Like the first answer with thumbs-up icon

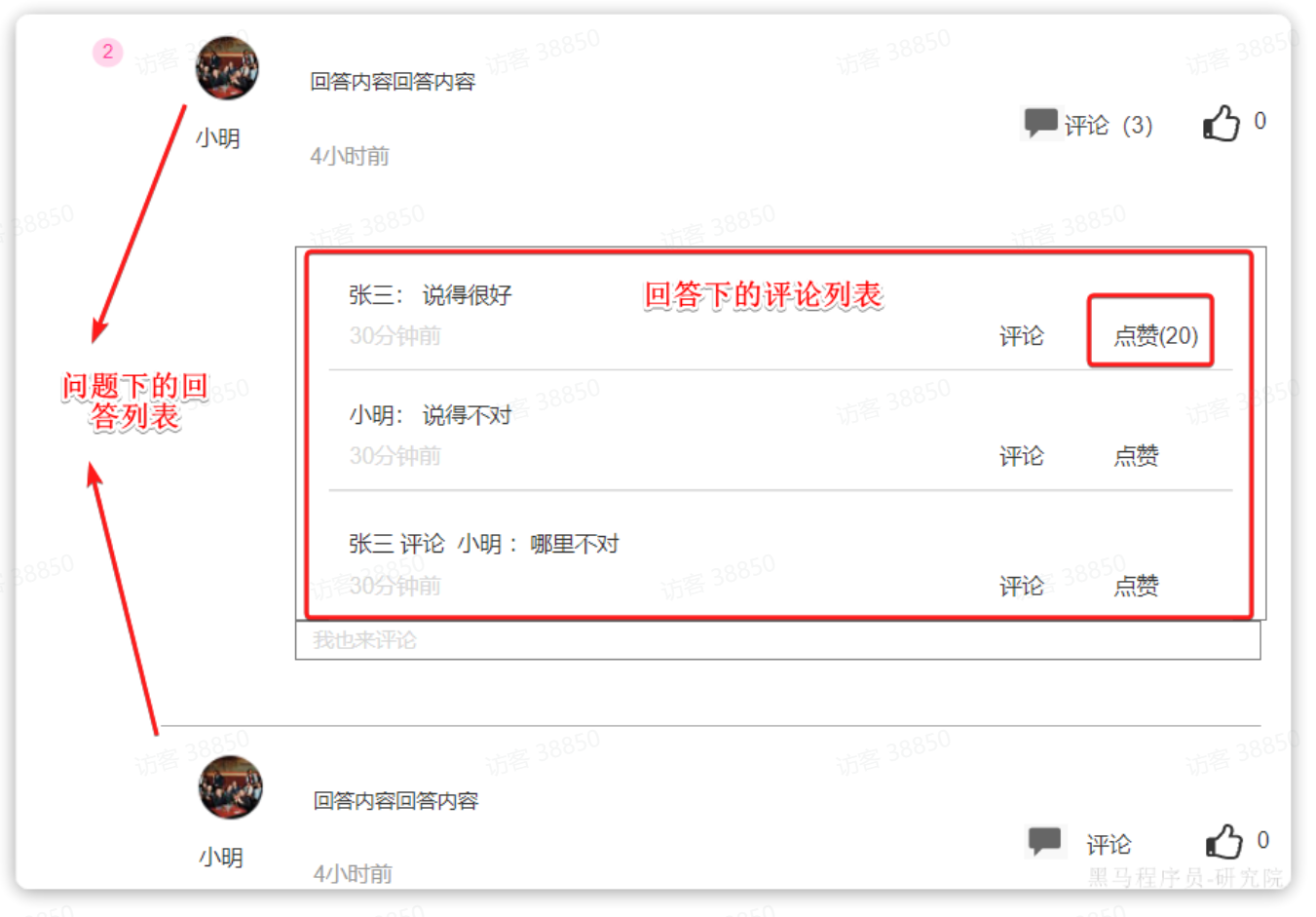[x=1221, y=123]
